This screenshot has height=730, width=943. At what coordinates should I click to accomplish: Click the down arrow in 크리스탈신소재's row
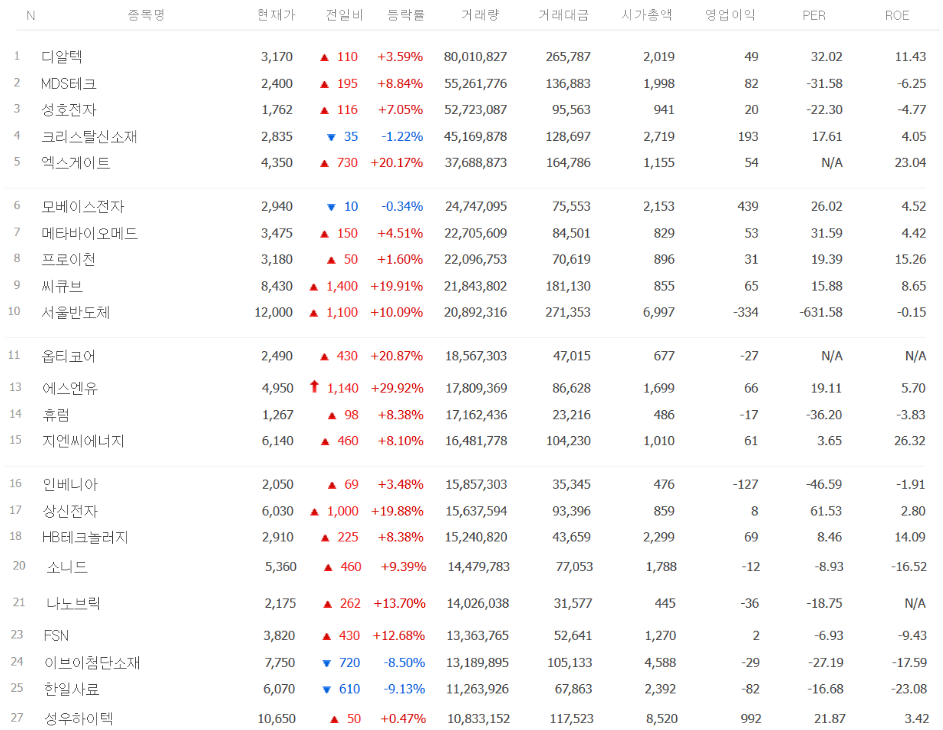(331, 137)
